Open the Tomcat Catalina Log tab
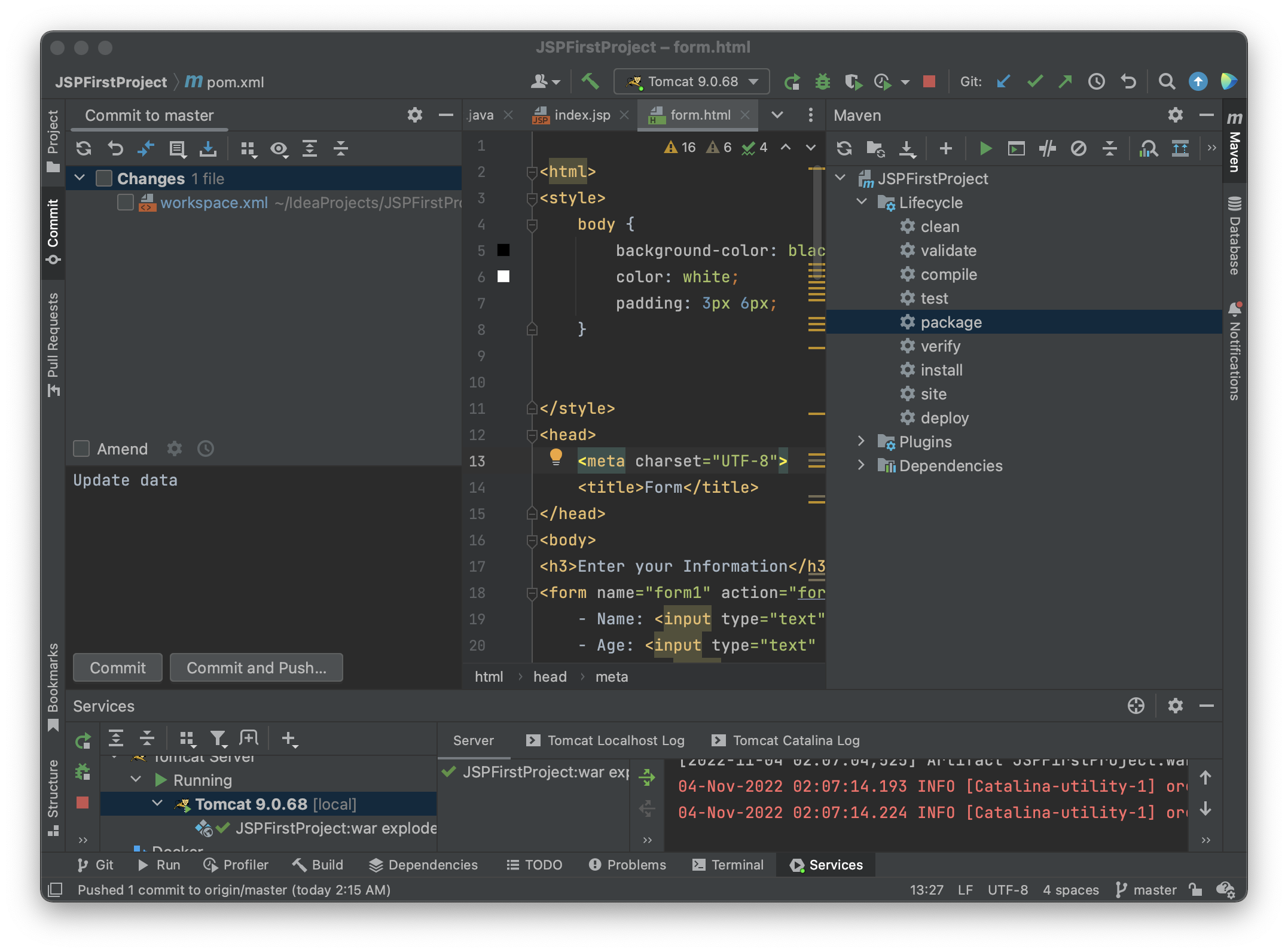The width and height of the screenshot is (1288, 952). tap(786, 740)
